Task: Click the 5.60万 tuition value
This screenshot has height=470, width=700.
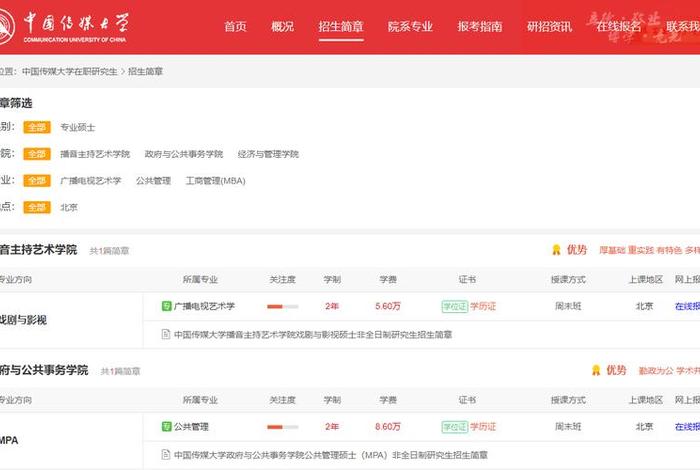Action: click(x=388, y=306)
